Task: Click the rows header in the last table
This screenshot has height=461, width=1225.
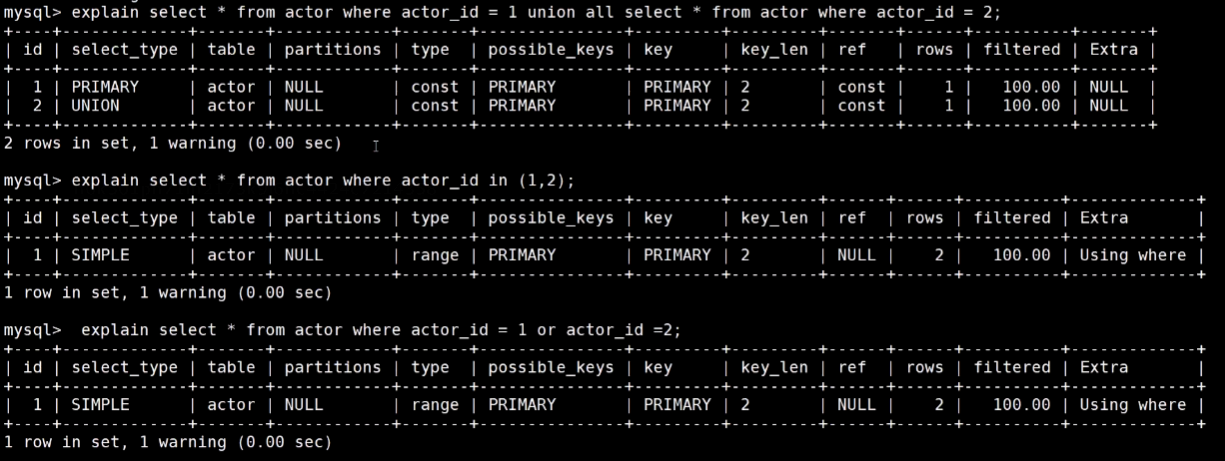Action: (x=924, y=367)
